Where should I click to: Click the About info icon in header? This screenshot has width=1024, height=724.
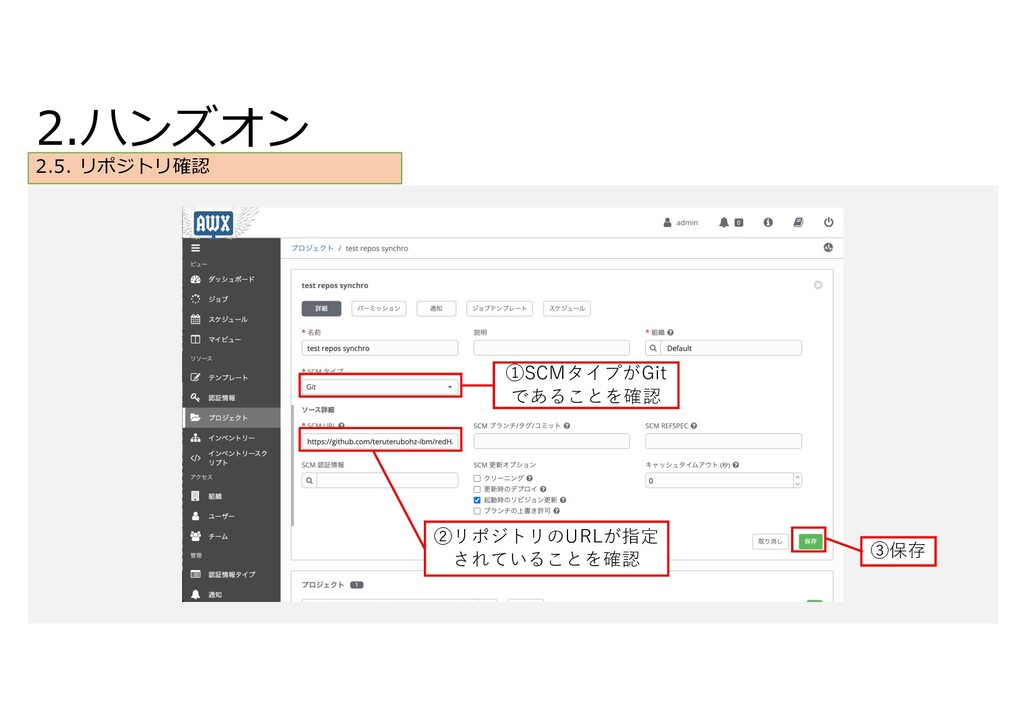point(768,223)
